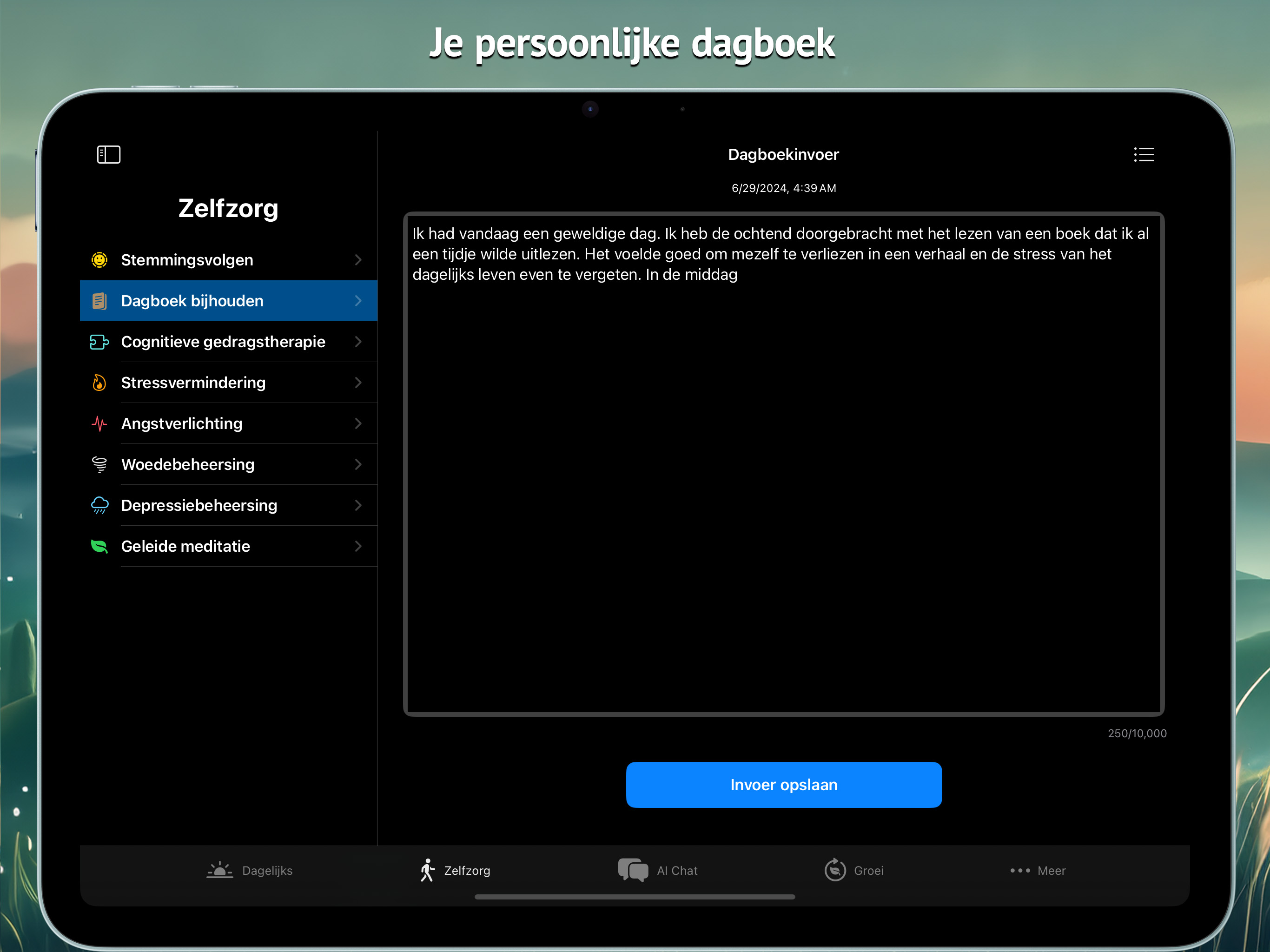Click the Stressvermindering flame icon

99,383
